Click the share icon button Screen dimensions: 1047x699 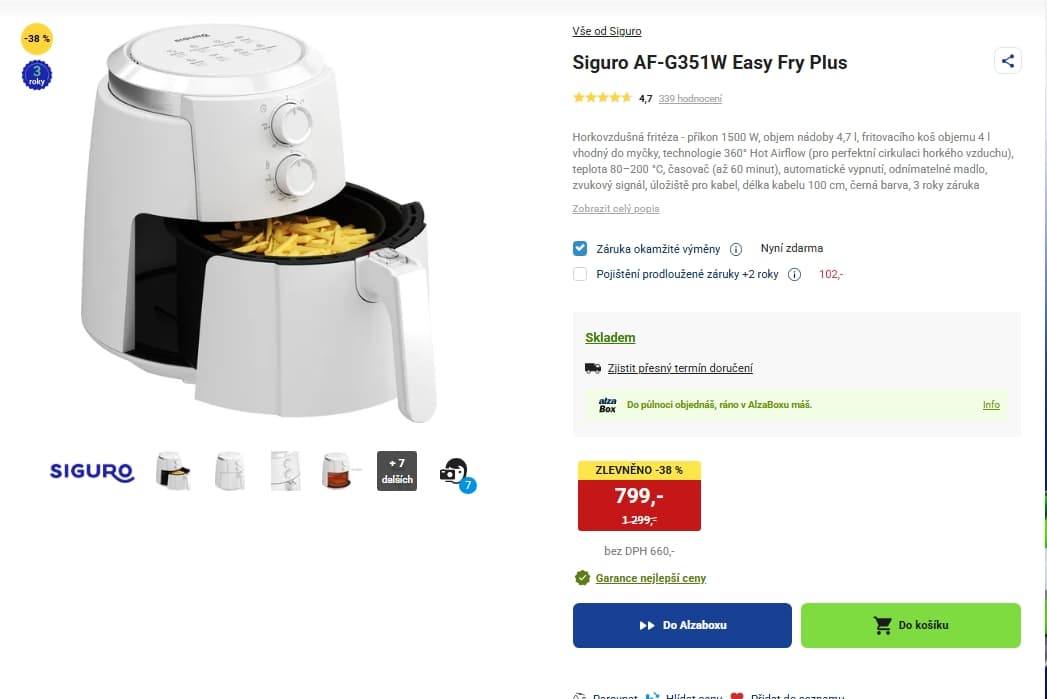(1007, 61)
